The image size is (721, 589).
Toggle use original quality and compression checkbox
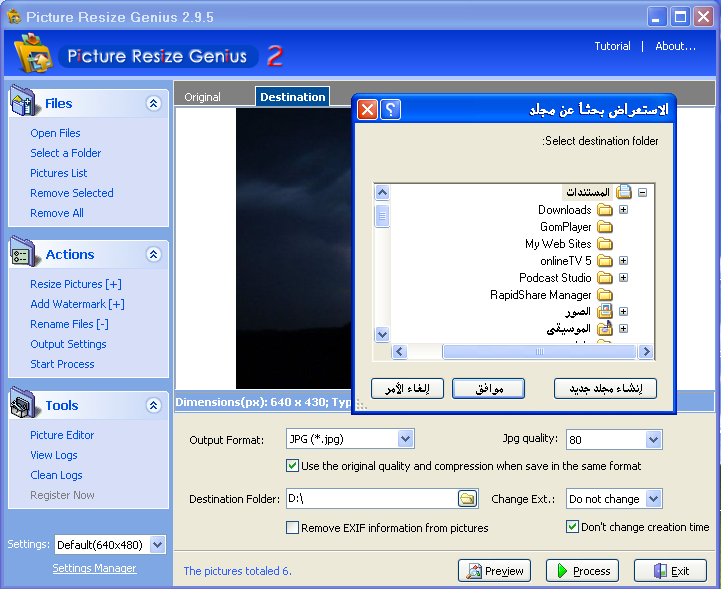coord(292,466)
